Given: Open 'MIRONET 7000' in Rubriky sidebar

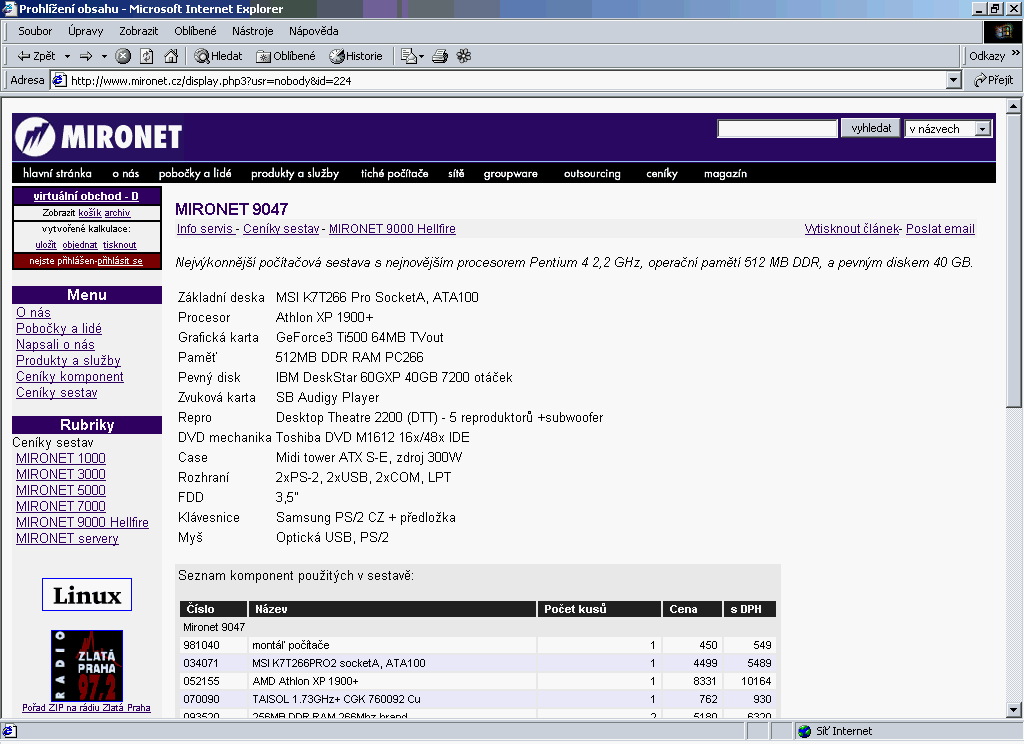Looking at the screenshot, I should (61, 506).
